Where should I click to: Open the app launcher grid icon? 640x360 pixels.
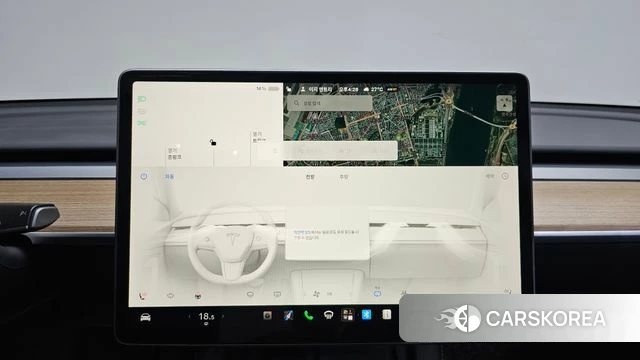click(348, 315)
